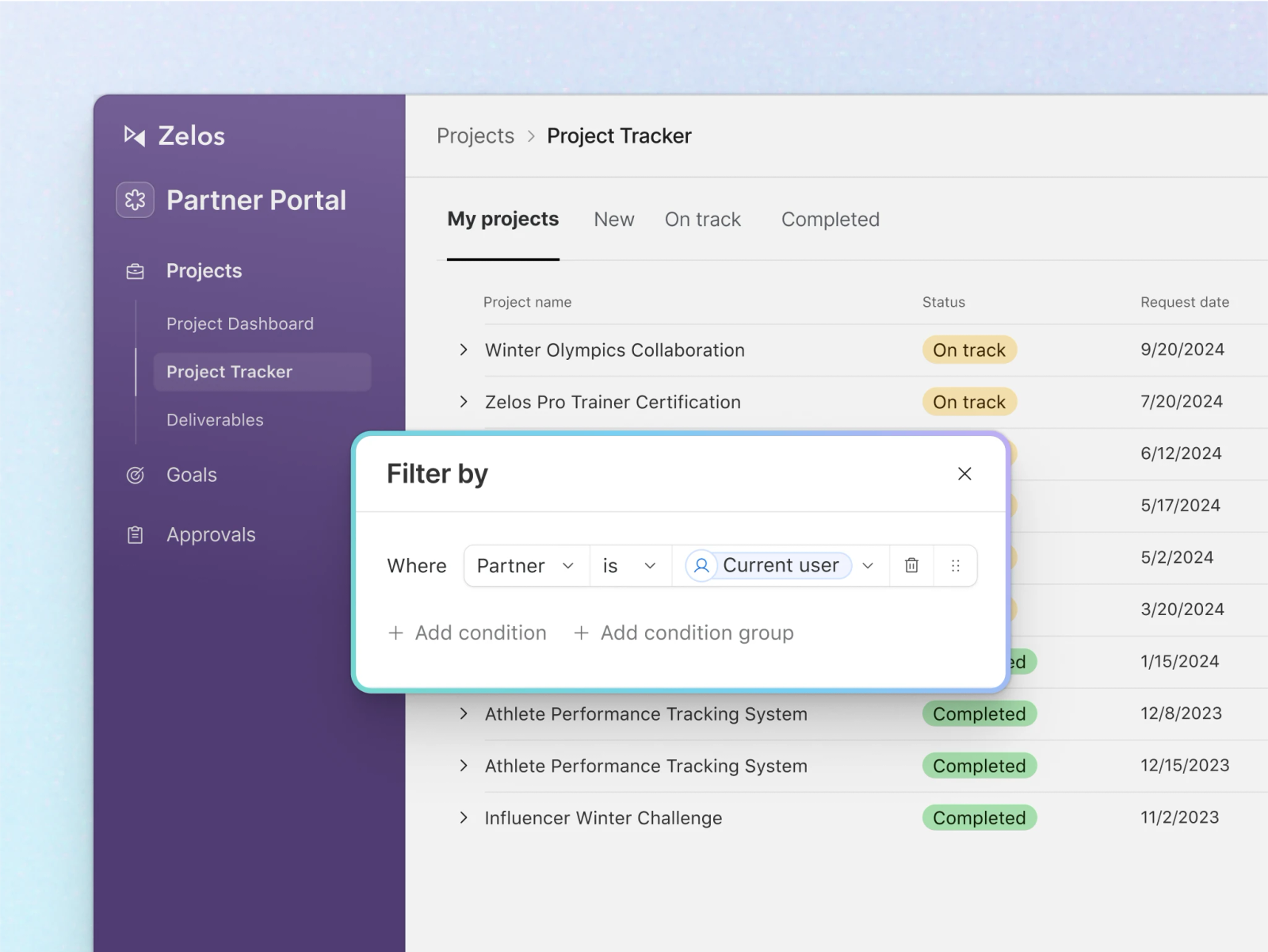
Task: Click the Zelos brand name
Action: point(192,136)
